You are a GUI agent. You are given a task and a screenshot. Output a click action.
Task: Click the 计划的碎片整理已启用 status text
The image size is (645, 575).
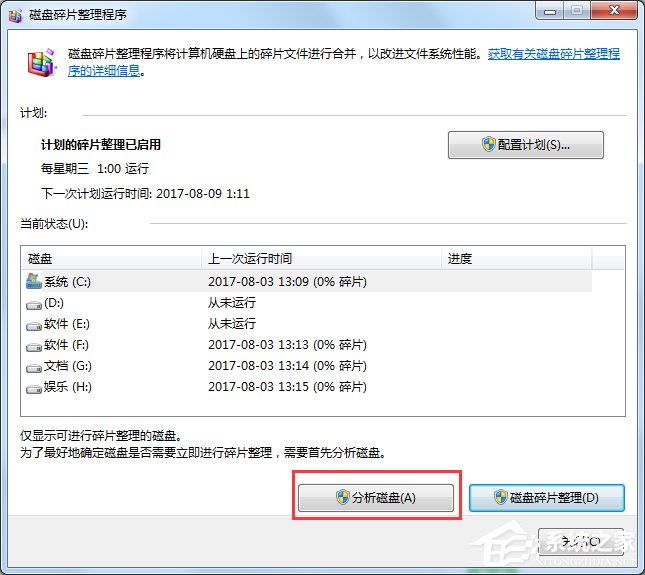101,145
